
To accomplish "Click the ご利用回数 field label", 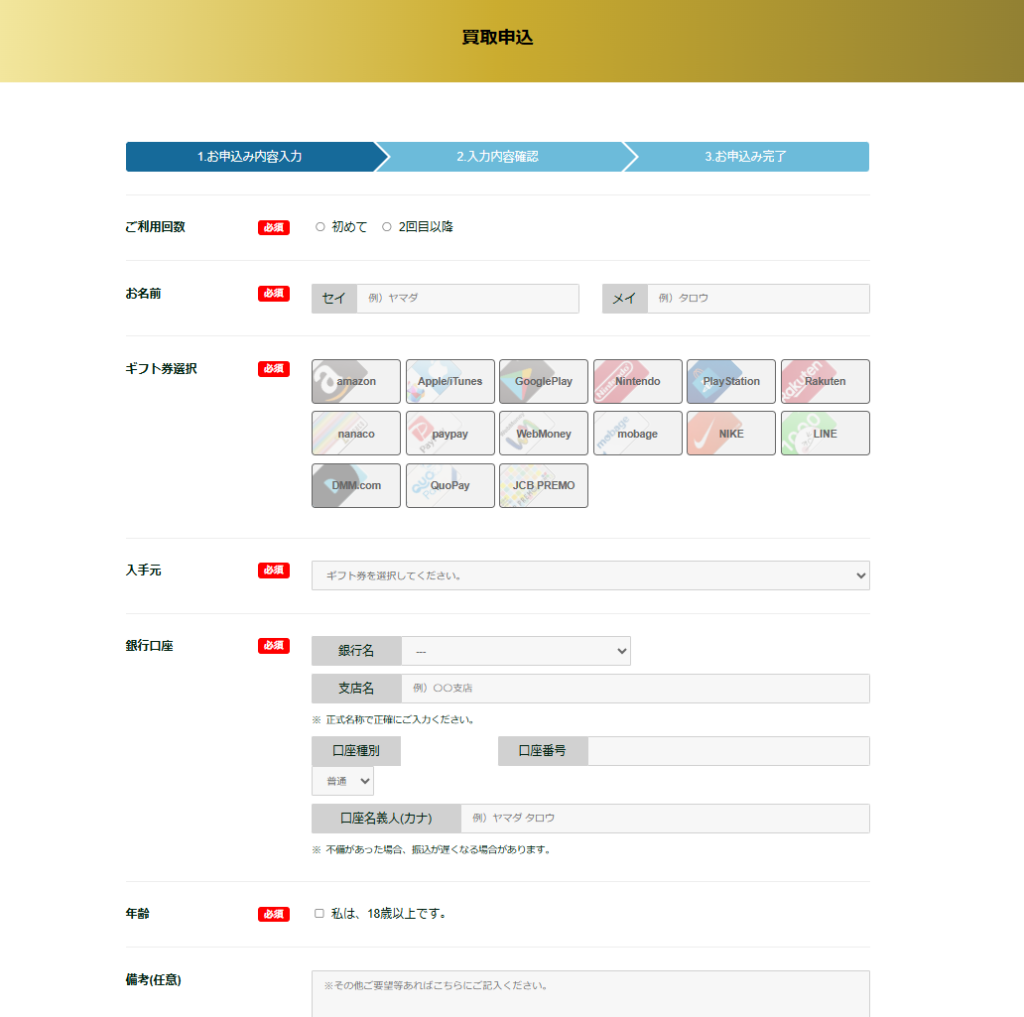I will click(155, 227).
